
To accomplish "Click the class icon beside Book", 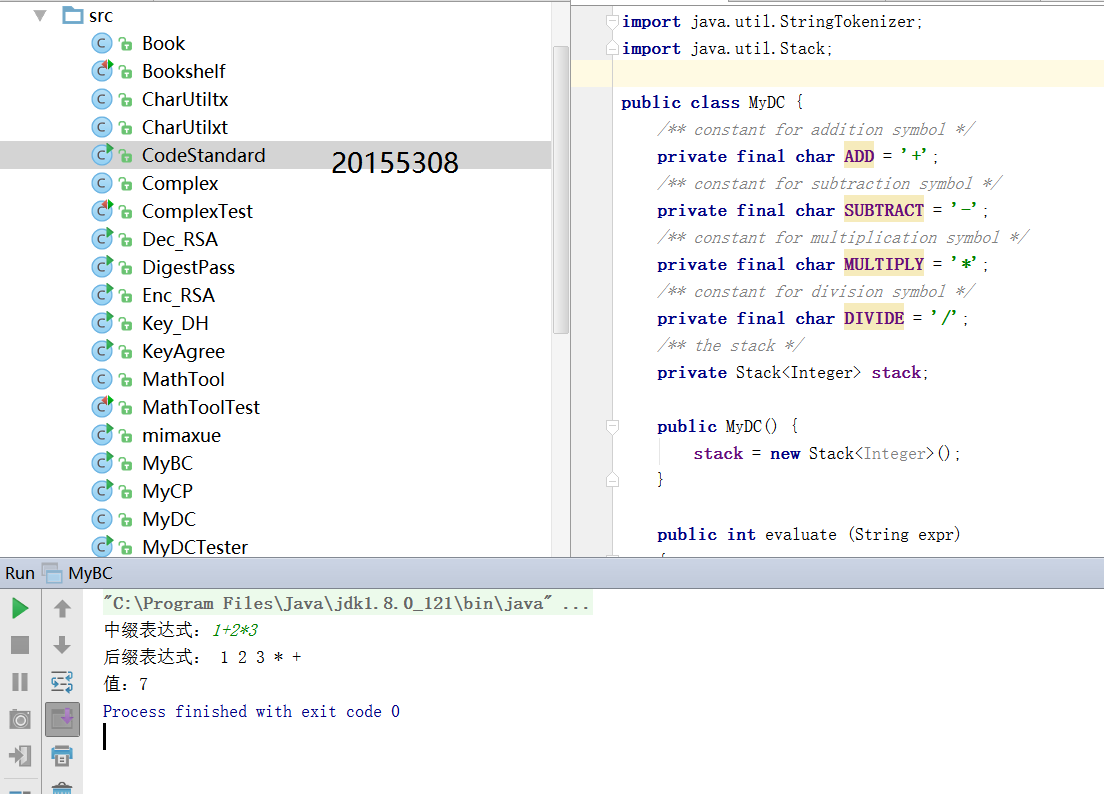I will click(101, 44).
